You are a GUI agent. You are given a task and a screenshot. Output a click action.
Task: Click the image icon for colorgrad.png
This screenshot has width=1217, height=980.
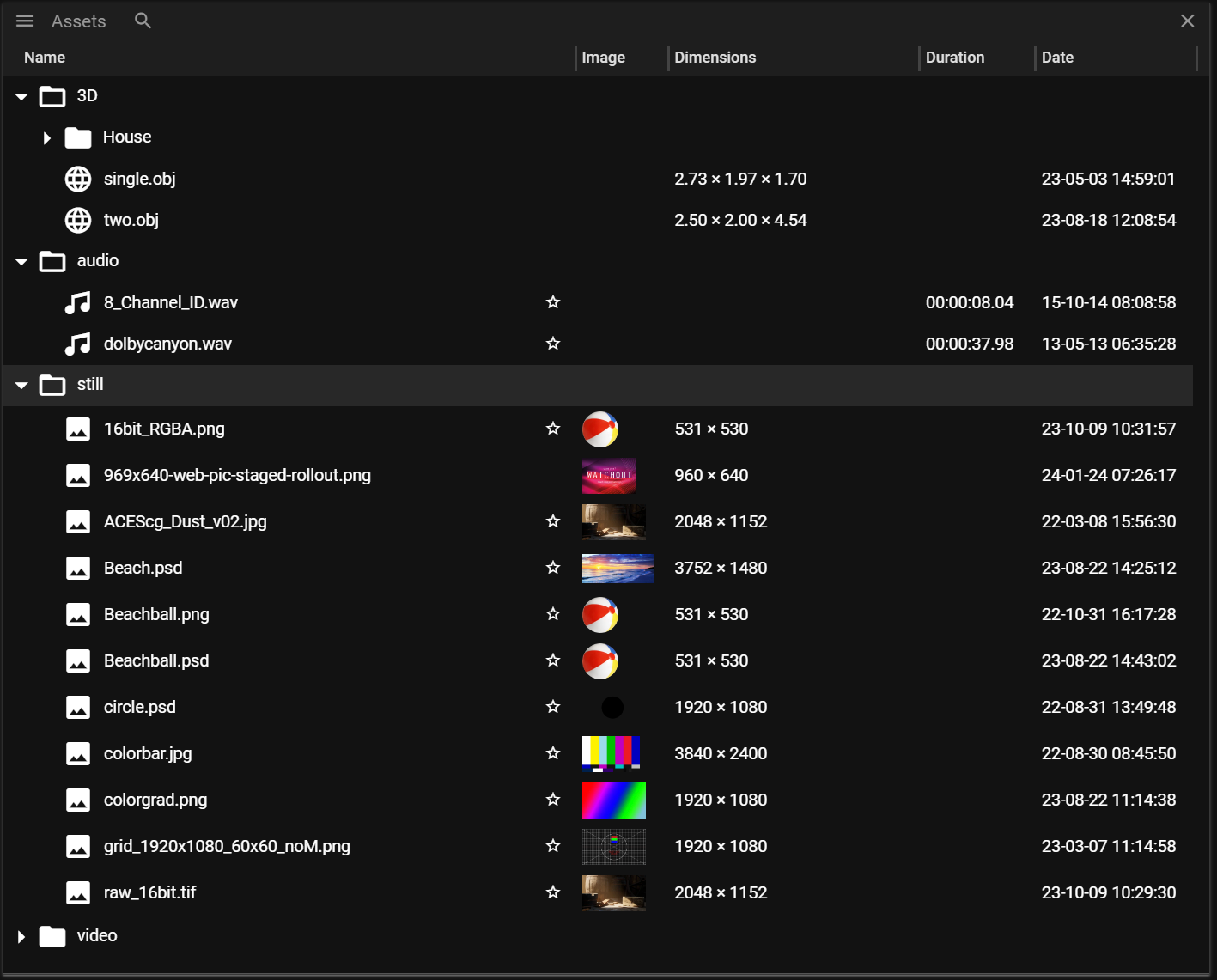pos(78,800)
